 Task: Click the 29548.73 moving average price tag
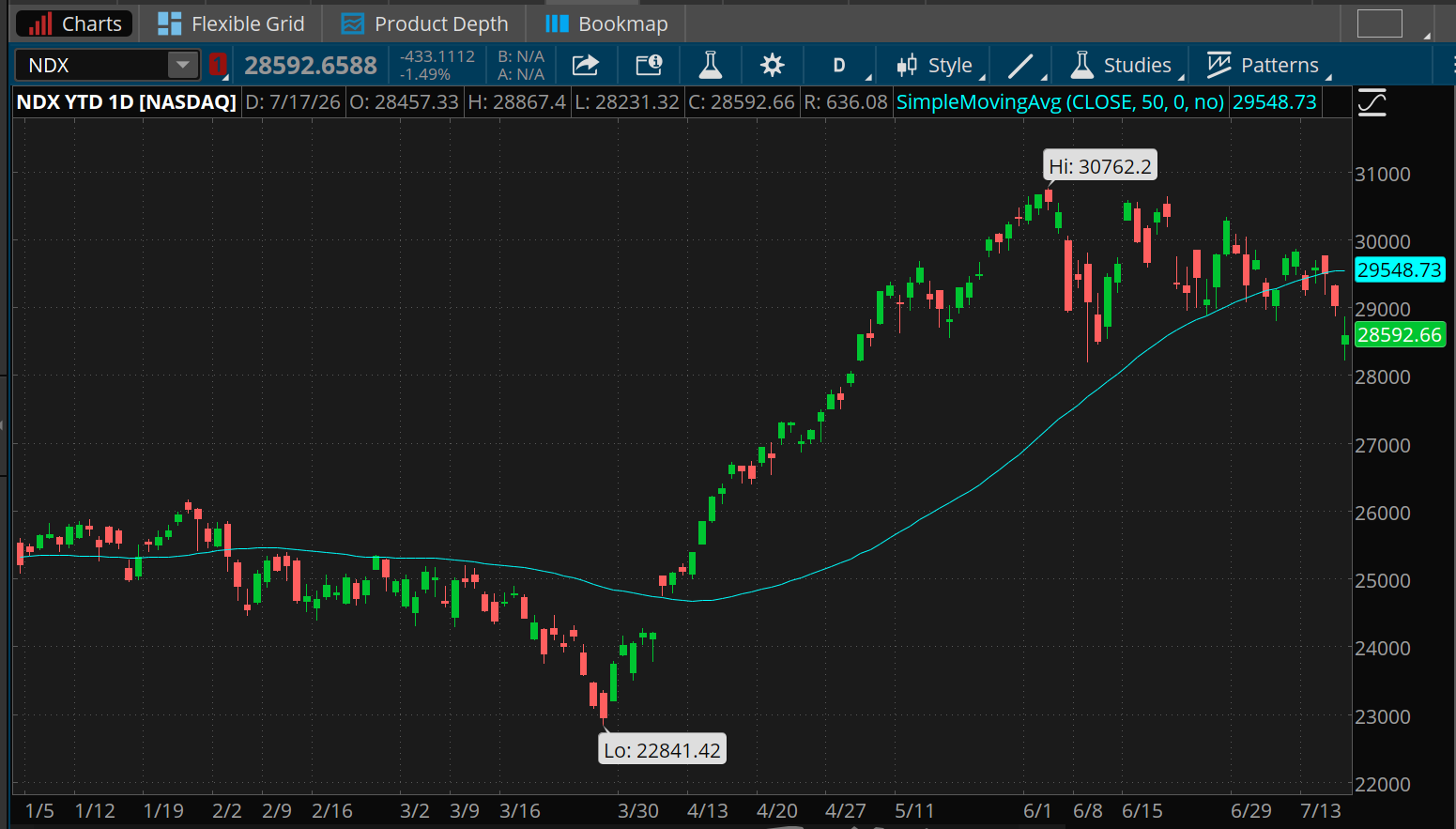pyautogui.click(x=1400, y=269)
